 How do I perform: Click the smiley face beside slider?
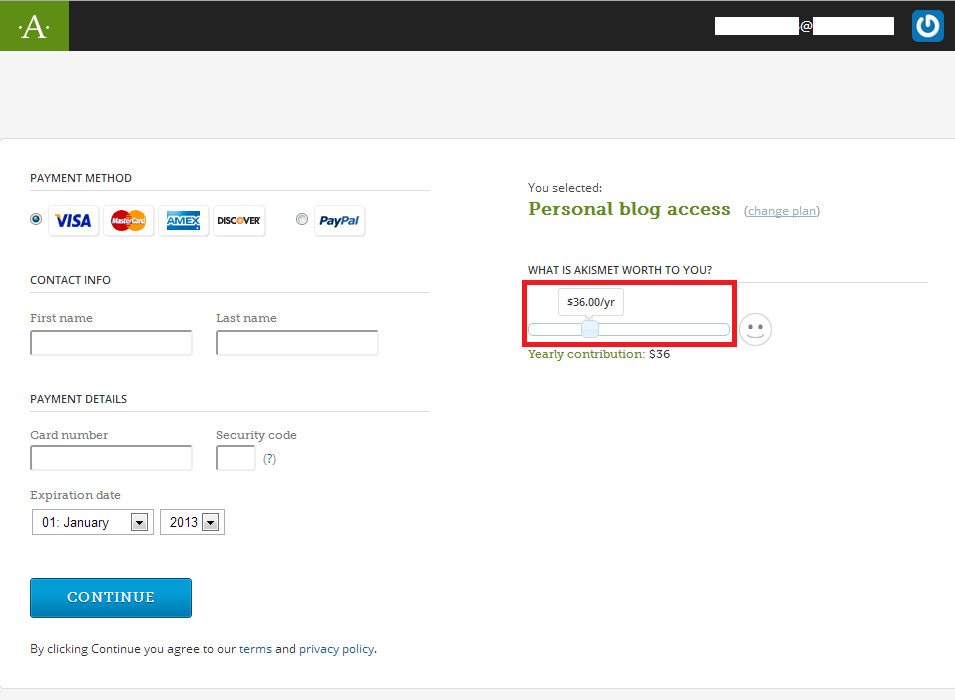tap(756, 329)
